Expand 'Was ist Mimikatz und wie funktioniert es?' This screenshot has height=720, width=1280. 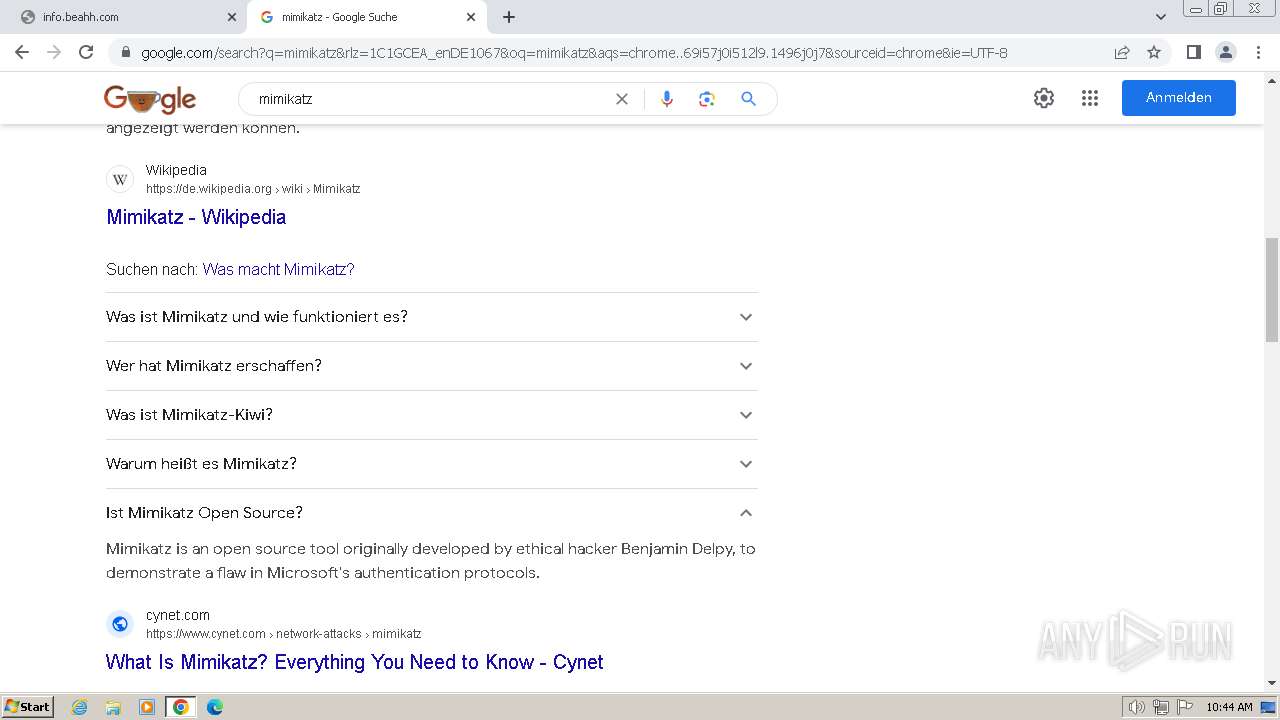click(x=431, y=317)
